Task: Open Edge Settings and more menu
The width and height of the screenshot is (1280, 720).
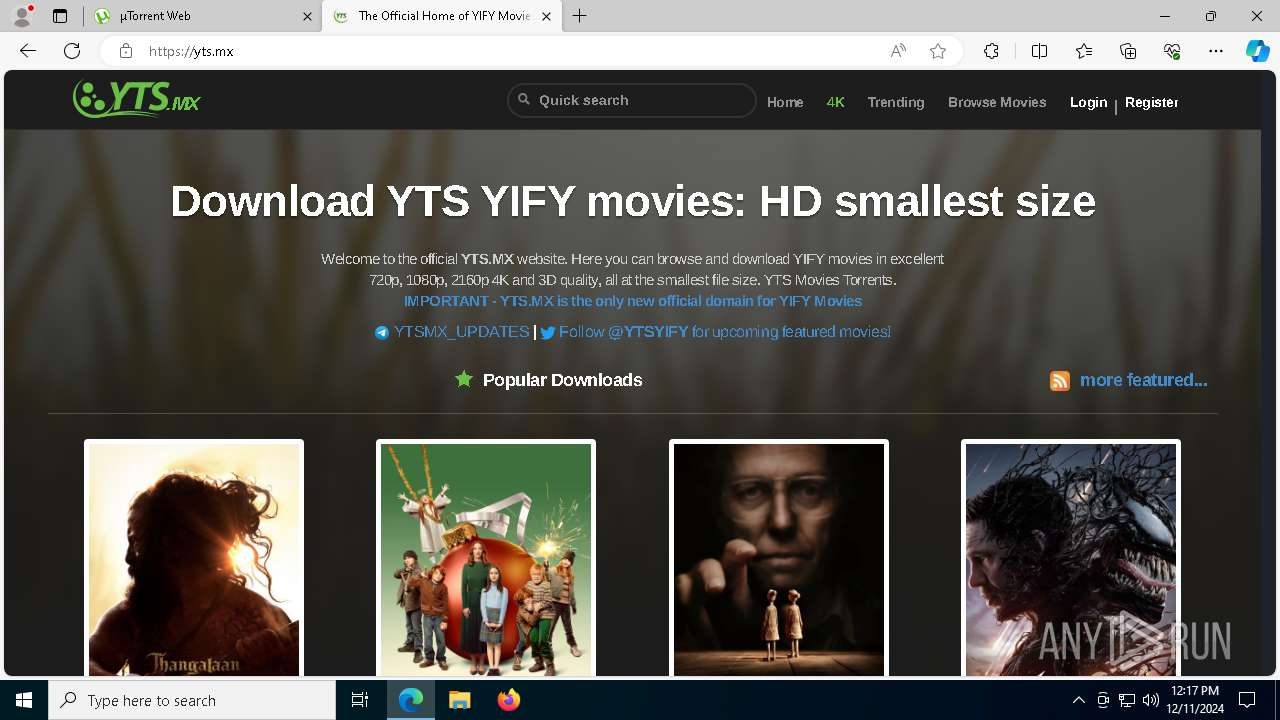Action: (1216, 51)
